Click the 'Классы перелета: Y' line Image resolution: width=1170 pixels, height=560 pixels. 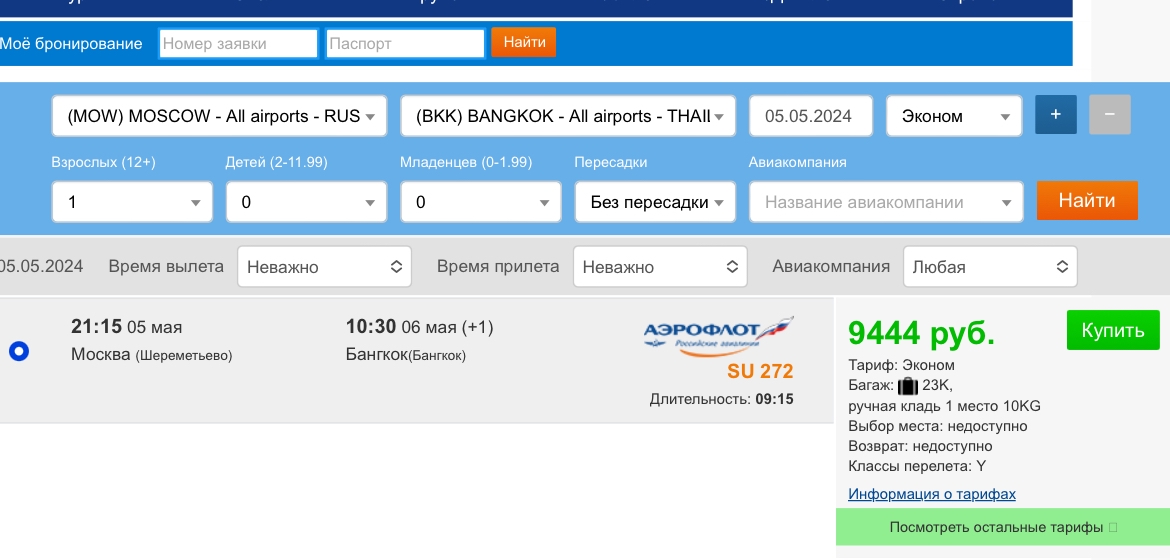pos(917,467)
